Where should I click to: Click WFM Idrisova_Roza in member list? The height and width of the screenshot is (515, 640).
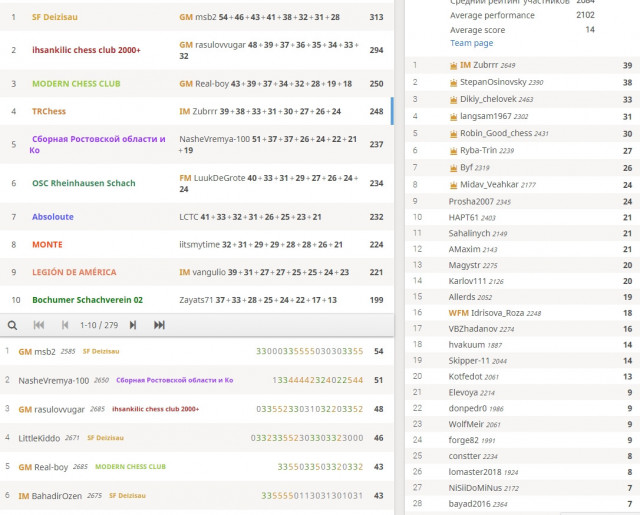coord(486,313)
